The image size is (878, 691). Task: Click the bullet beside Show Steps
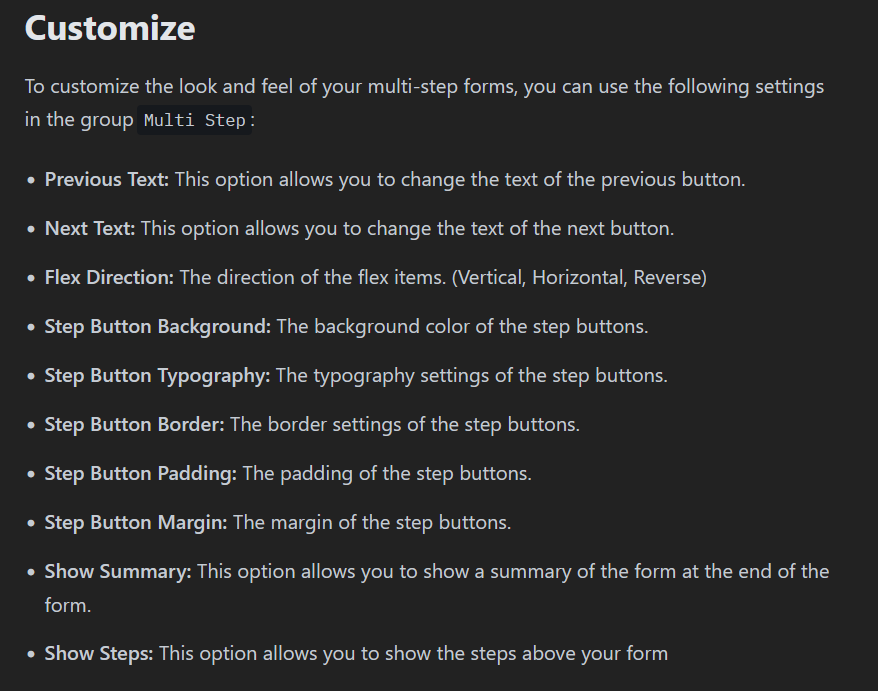click(x=31, y=654)
